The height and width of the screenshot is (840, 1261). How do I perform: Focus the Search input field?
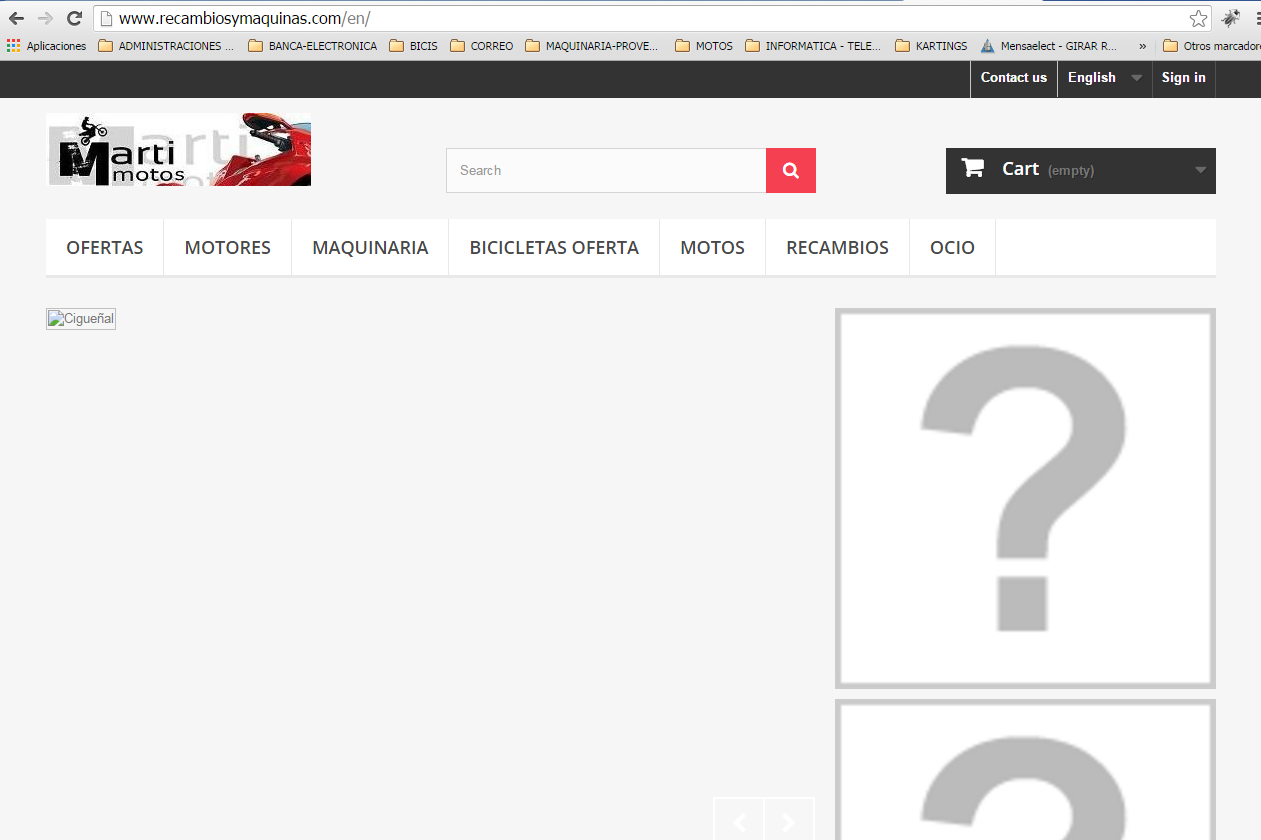606,171
